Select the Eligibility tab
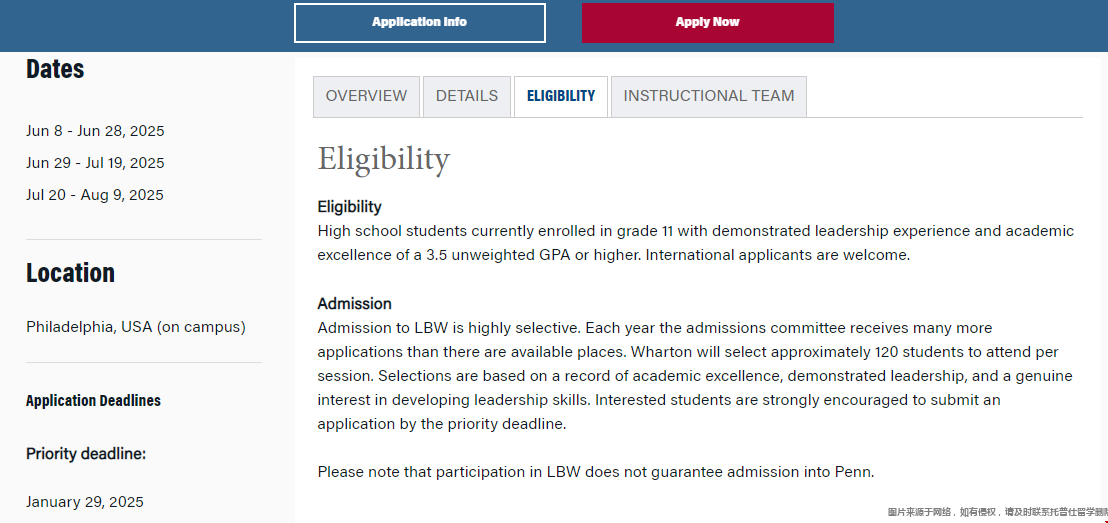This screenshot has height=523, width=1108. tap(561, 96)
